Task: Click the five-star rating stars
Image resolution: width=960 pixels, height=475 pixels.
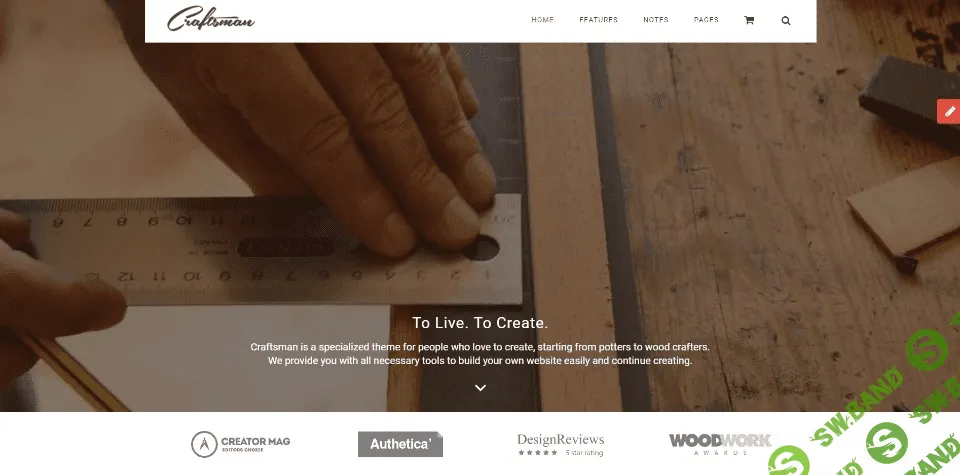Action: [x=538, y=453]
